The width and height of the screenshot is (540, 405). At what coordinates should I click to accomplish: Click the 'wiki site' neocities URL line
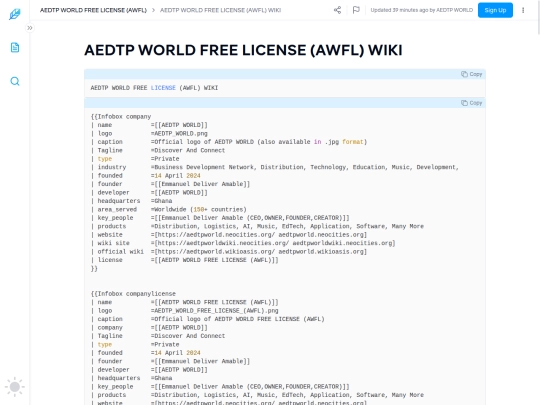(243, 243)
